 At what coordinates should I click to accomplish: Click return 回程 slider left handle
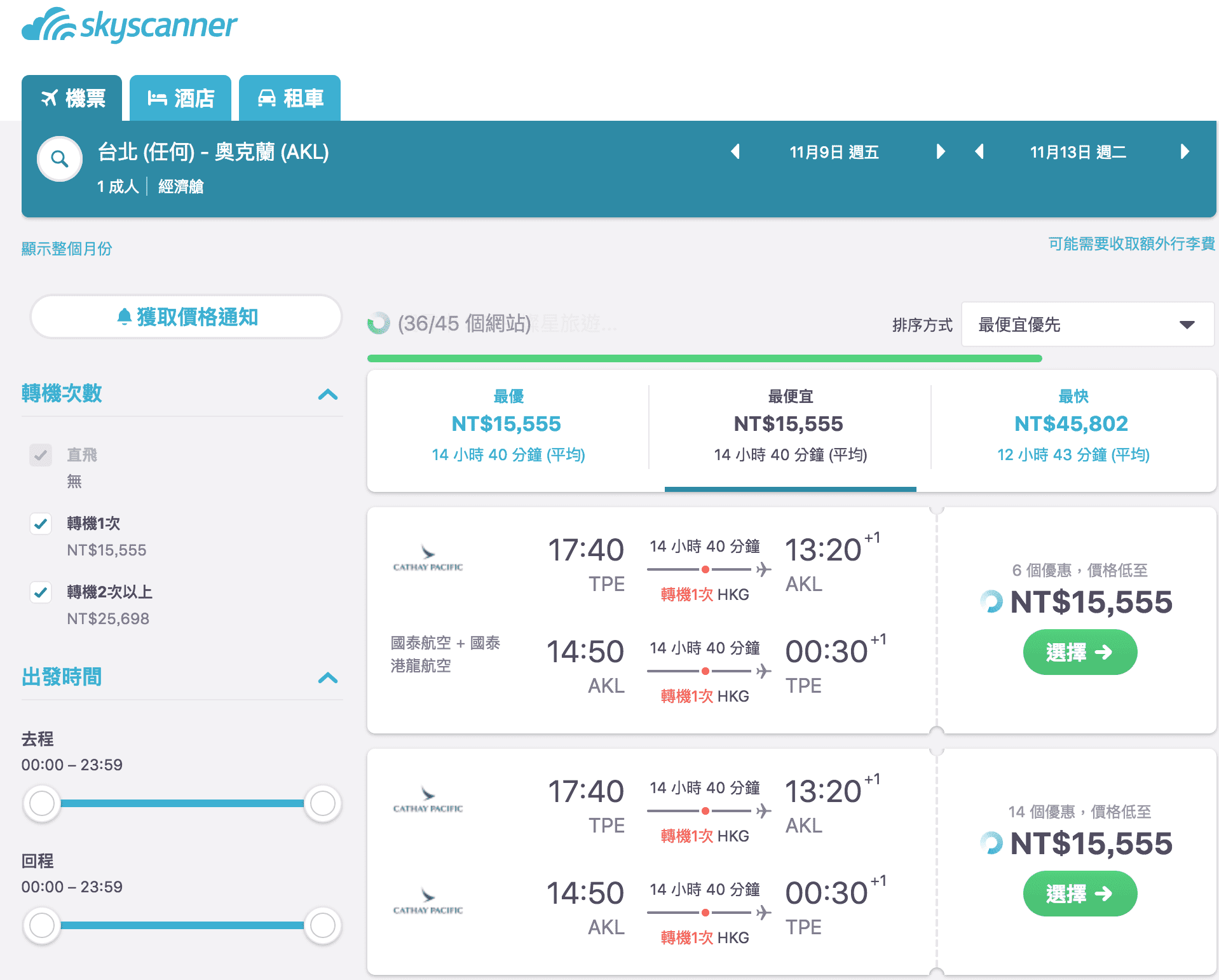(x=42, y=925)
